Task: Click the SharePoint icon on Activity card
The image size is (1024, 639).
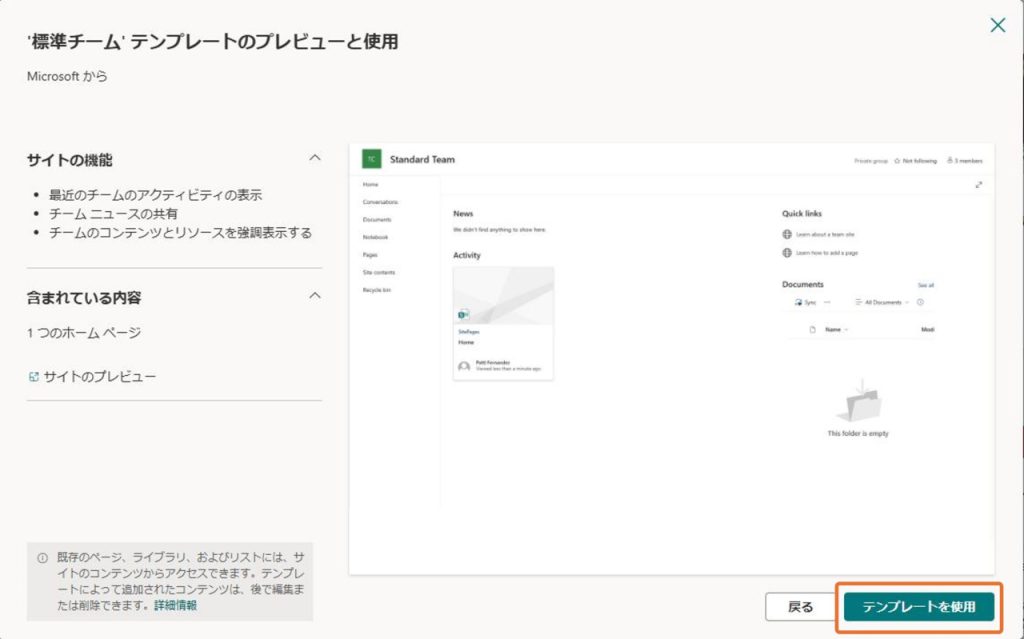Action: 464,315
